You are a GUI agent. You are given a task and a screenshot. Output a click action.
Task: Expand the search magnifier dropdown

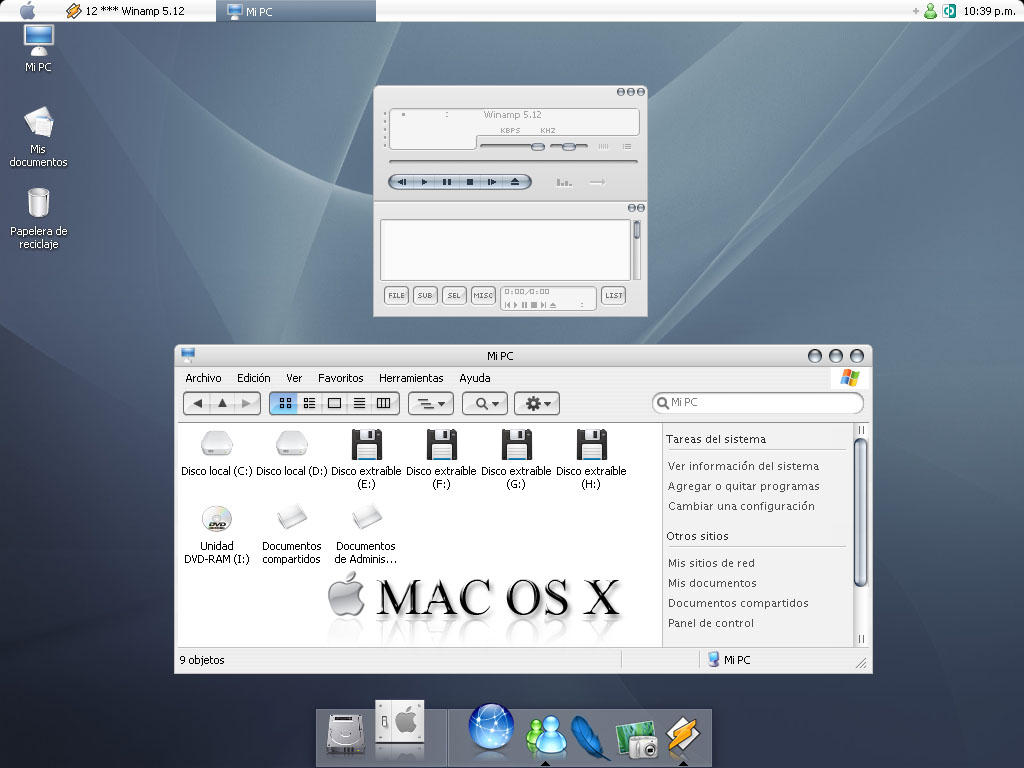(485, 404)
